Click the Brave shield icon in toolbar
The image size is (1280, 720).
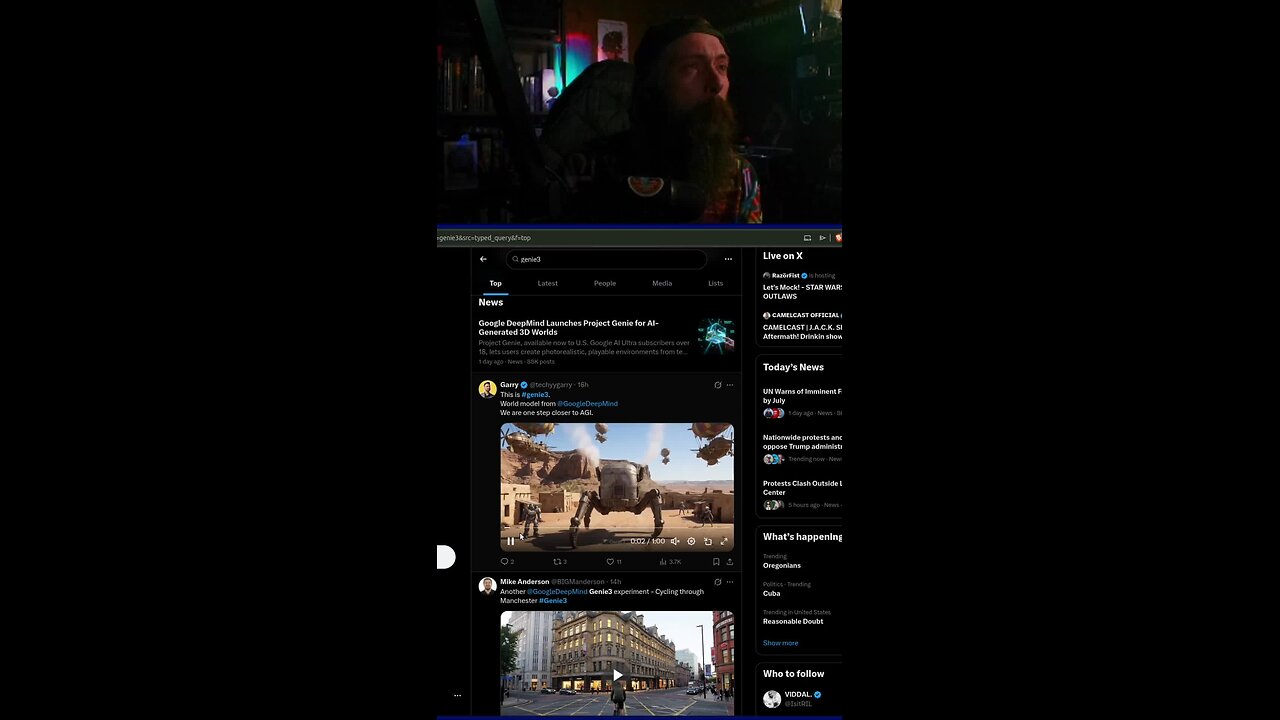[838, 238]
